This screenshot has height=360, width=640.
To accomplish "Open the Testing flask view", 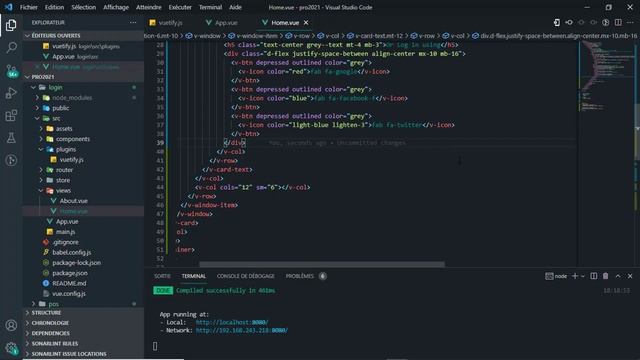I will [11, 138].
